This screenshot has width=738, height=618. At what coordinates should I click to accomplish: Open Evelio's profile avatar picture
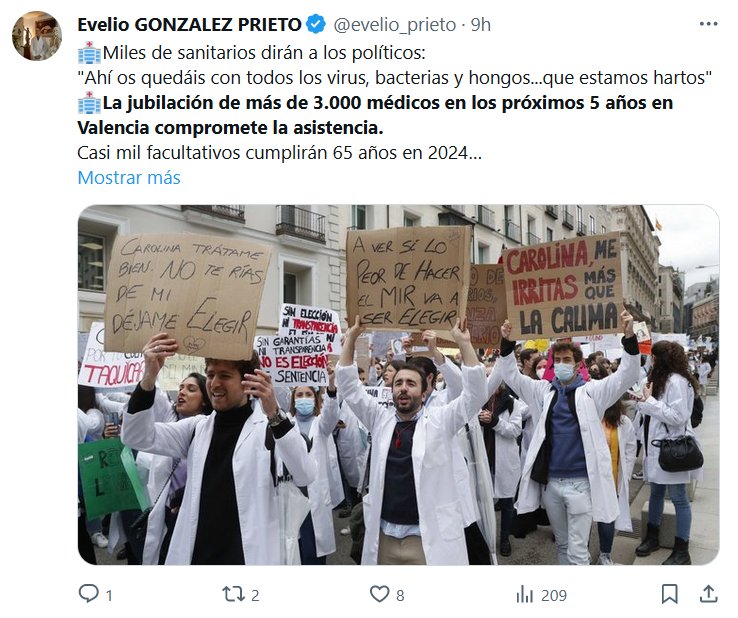pos(37,36)
